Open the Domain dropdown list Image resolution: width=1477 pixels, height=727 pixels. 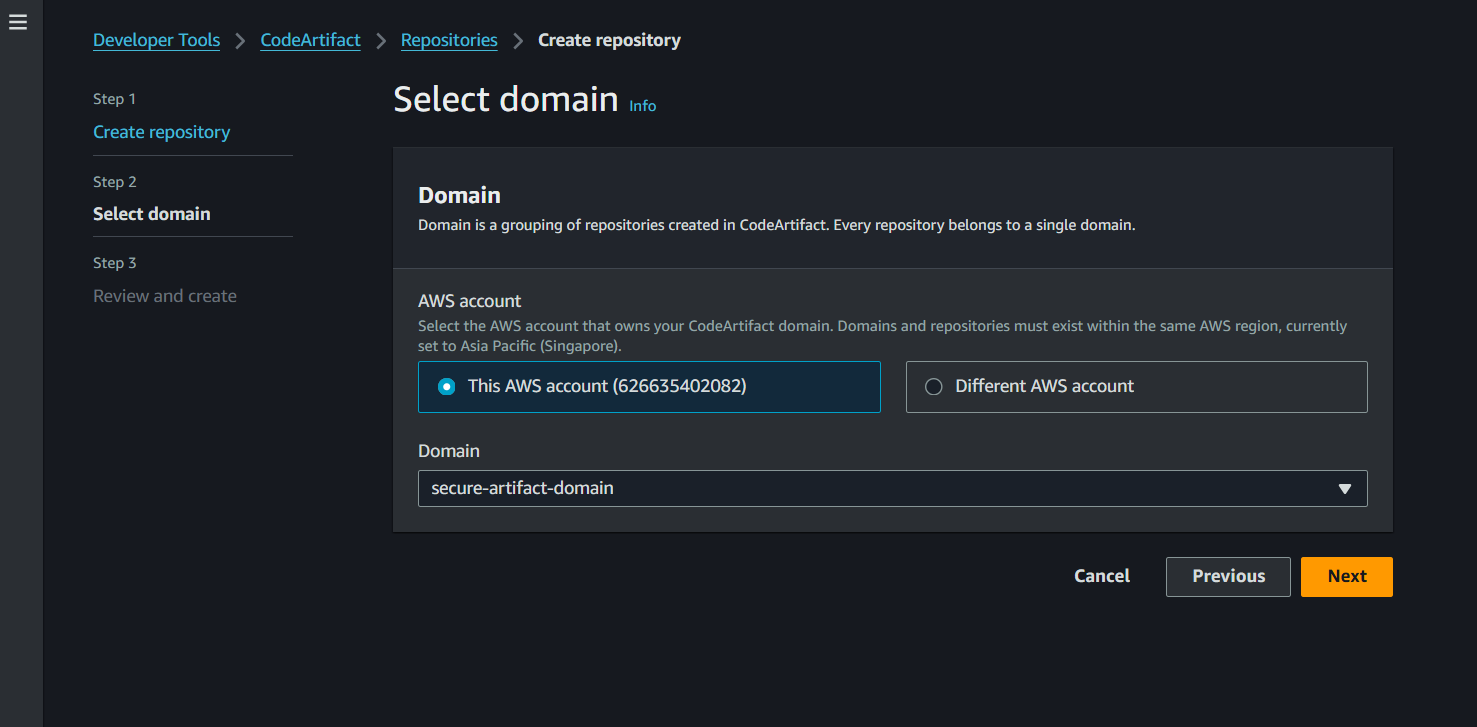click(x=892, y=489)
